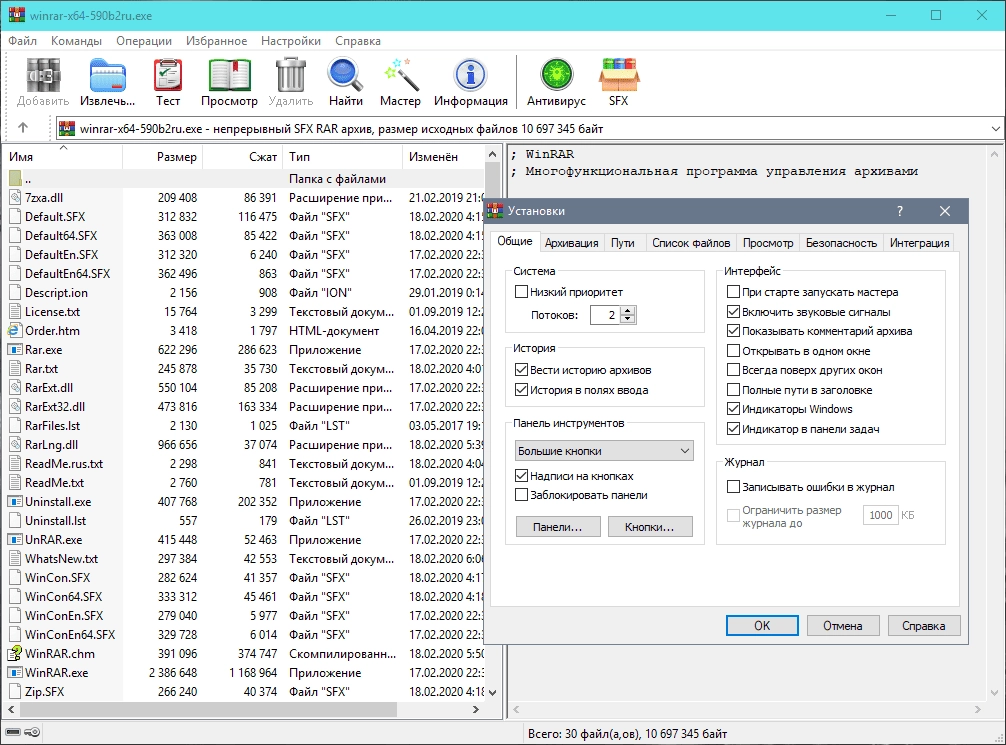Select the Zip.SFX file row
The image size is (1006, 745).
(244, 692)
